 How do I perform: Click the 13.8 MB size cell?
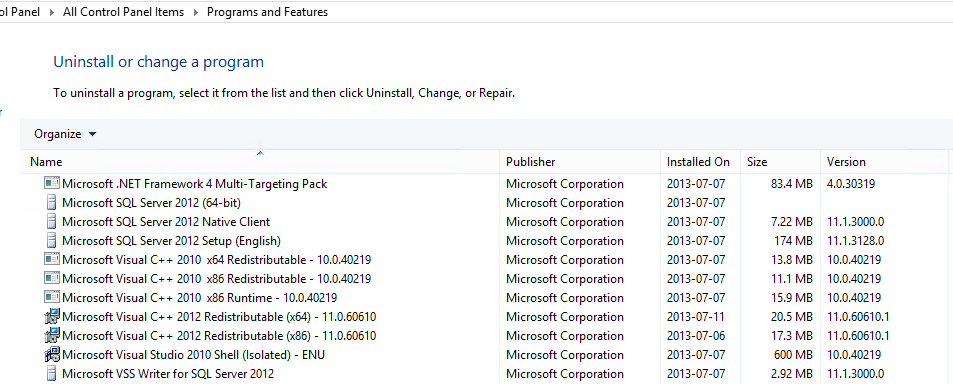791,259
